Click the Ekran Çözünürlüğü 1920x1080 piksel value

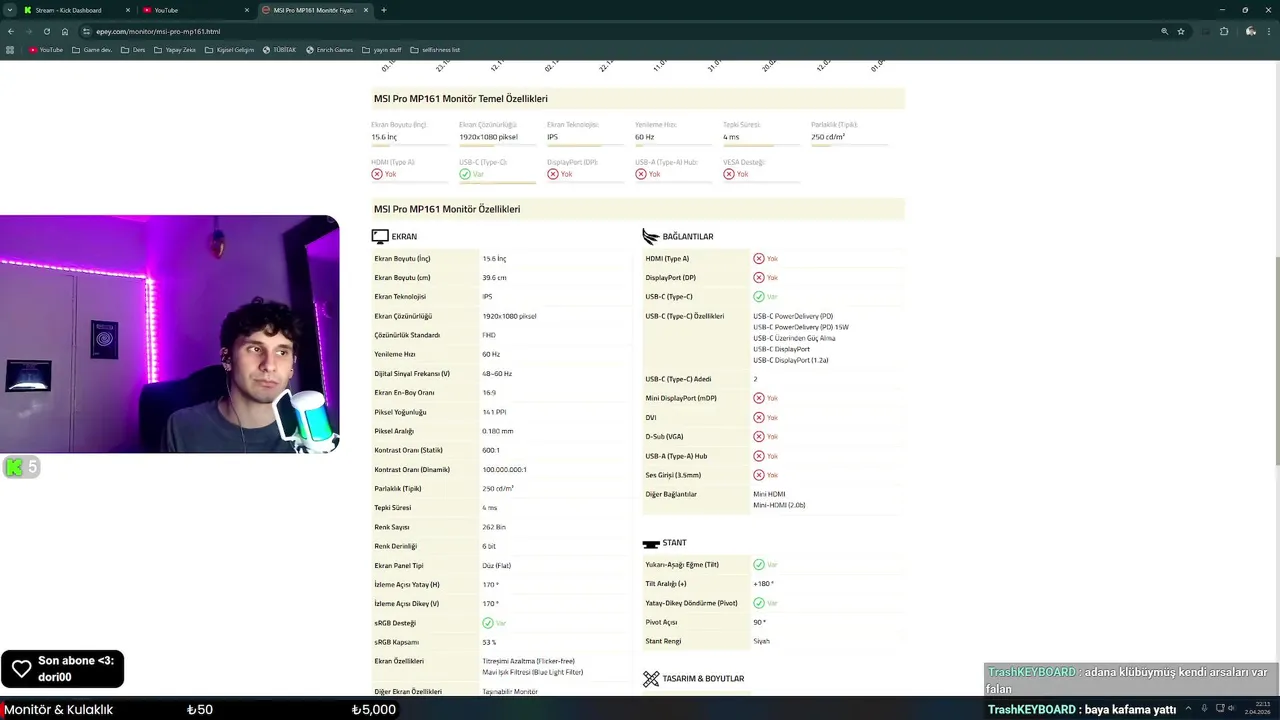tap(488, 137)
